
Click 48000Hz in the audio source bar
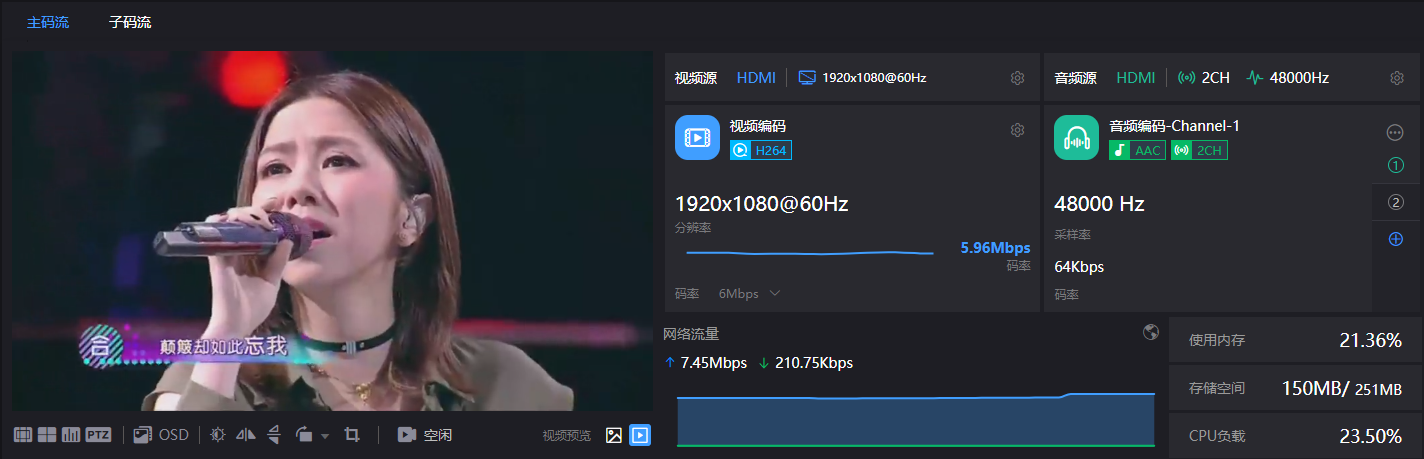[1299, 77]
